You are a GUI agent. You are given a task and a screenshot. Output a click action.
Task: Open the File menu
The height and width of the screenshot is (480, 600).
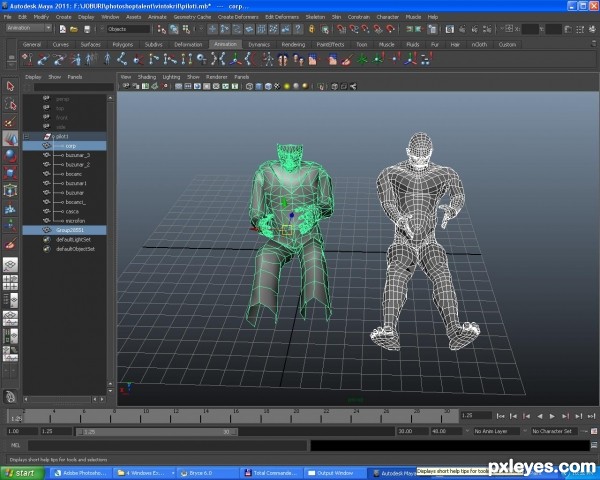7,17
